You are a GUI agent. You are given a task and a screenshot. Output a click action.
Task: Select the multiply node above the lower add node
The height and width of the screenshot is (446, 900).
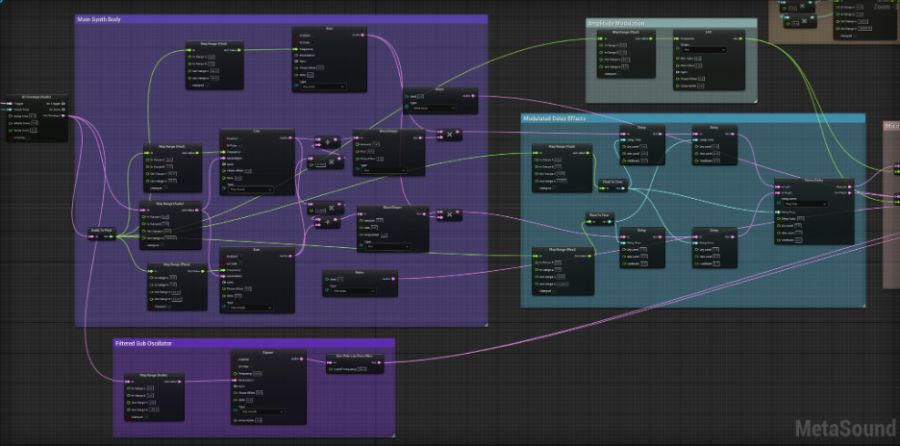point(326,208)
